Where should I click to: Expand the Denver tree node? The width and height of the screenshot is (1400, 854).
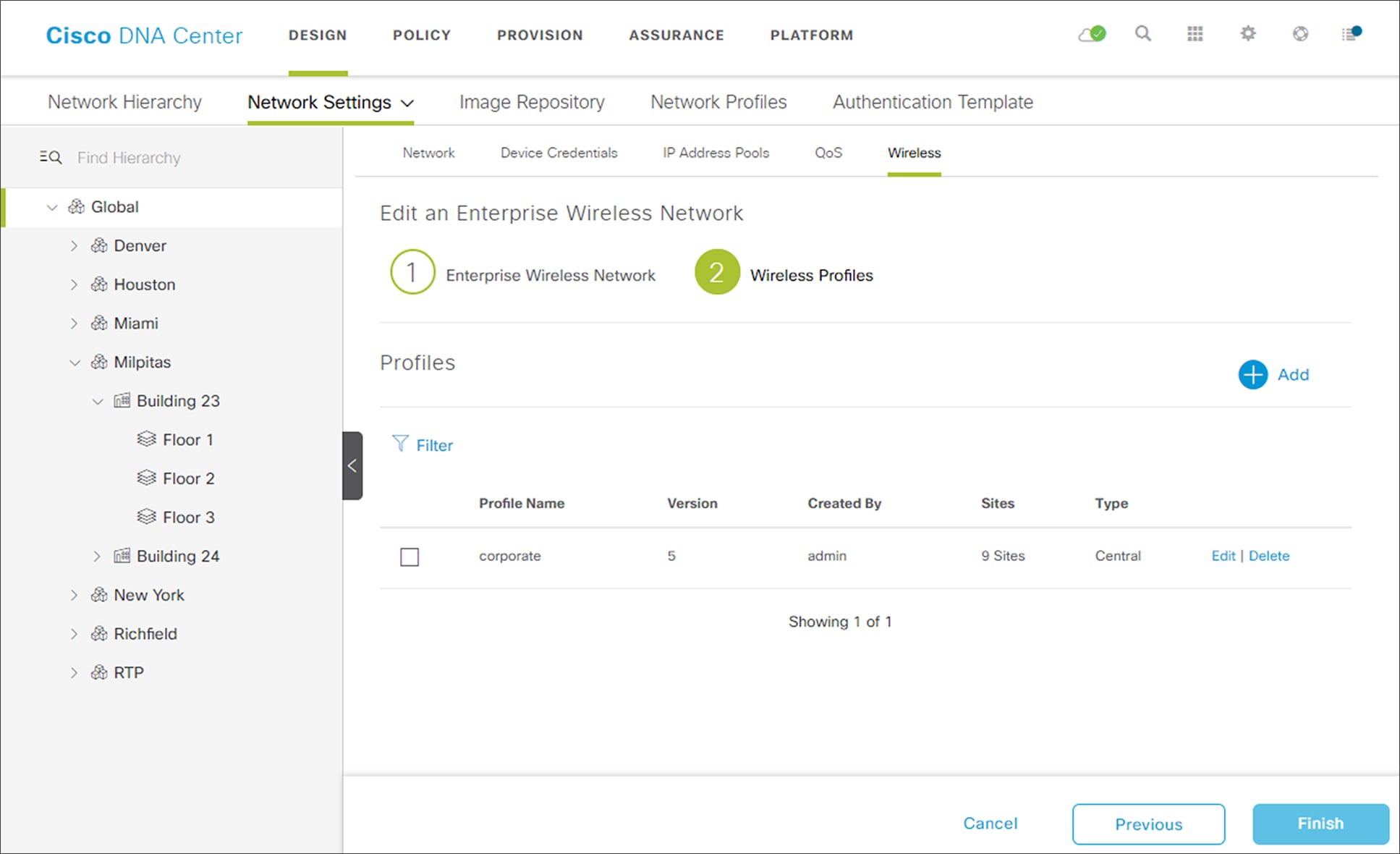pyautogui.click(x=74, y=246)
